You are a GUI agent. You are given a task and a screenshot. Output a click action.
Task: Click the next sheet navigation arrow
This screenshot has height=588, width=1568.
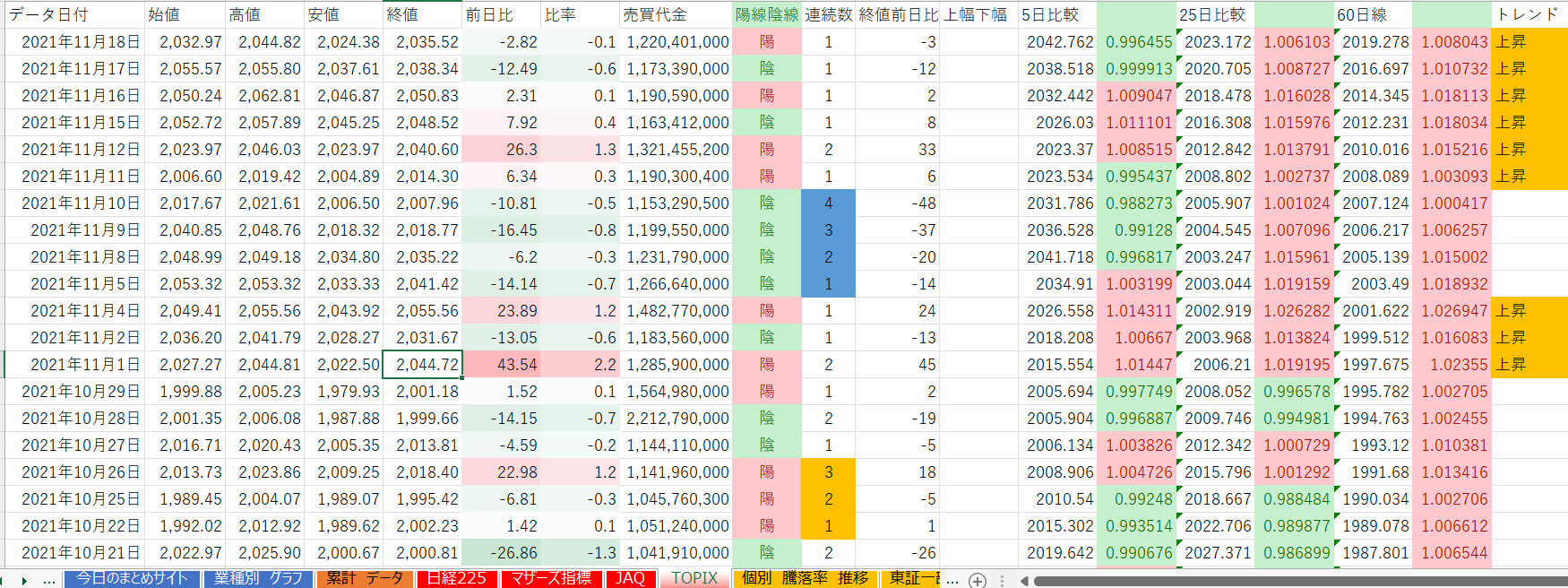click(x=24, y=580)
